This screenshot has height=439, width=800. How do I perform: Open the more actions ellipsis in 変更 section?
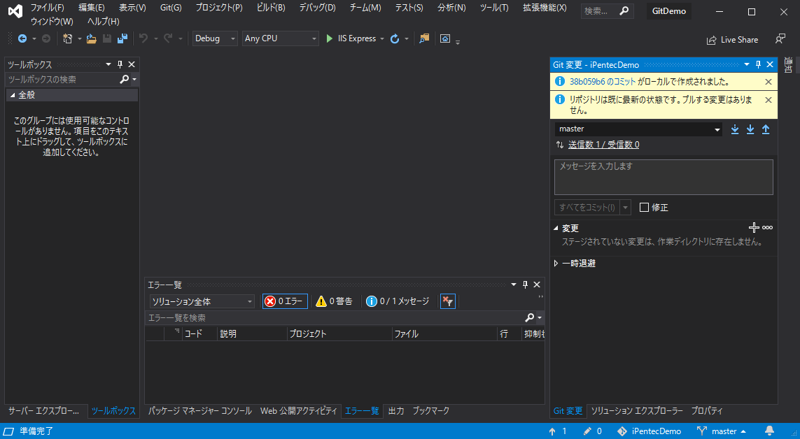(767, 228)
